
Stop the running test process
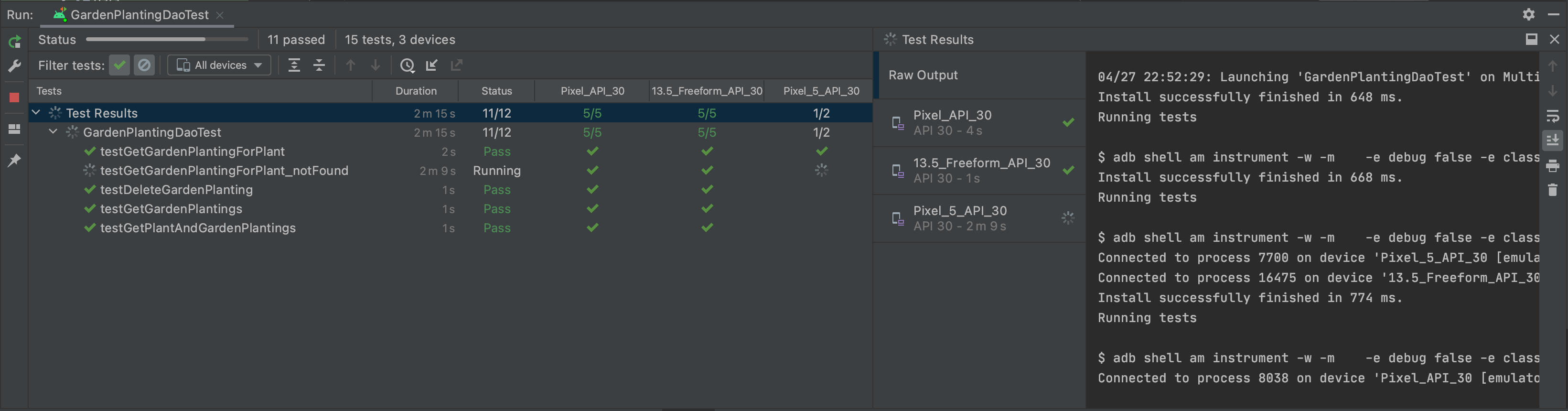[15, 97]
